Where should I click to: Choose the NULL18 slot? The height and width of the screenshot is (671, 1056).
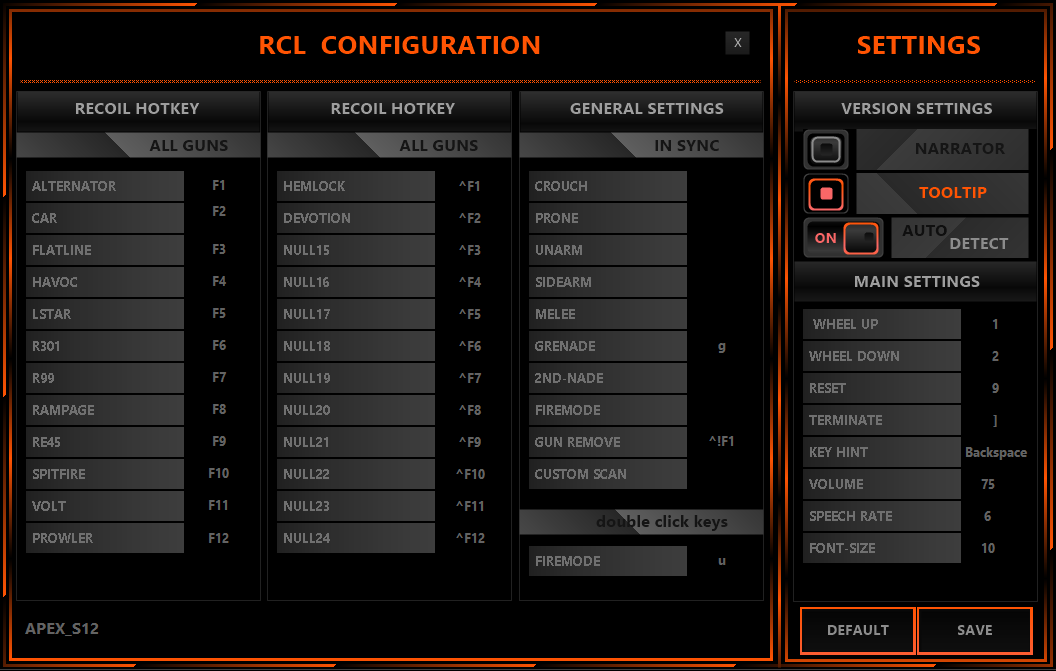tap(356, 346)
